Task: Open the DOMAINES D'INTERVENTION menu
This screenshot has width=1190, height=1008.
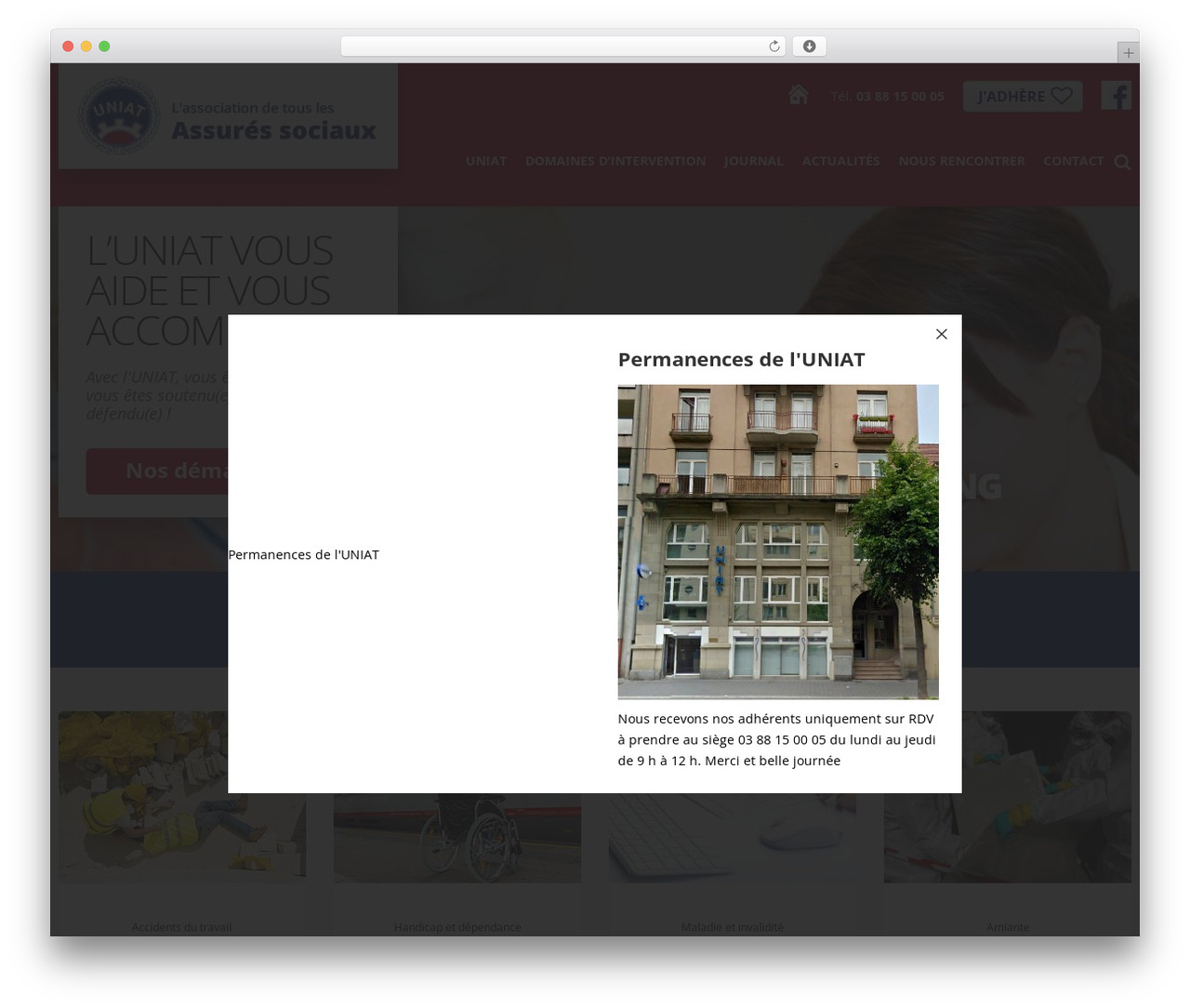Action: [615, 161]
